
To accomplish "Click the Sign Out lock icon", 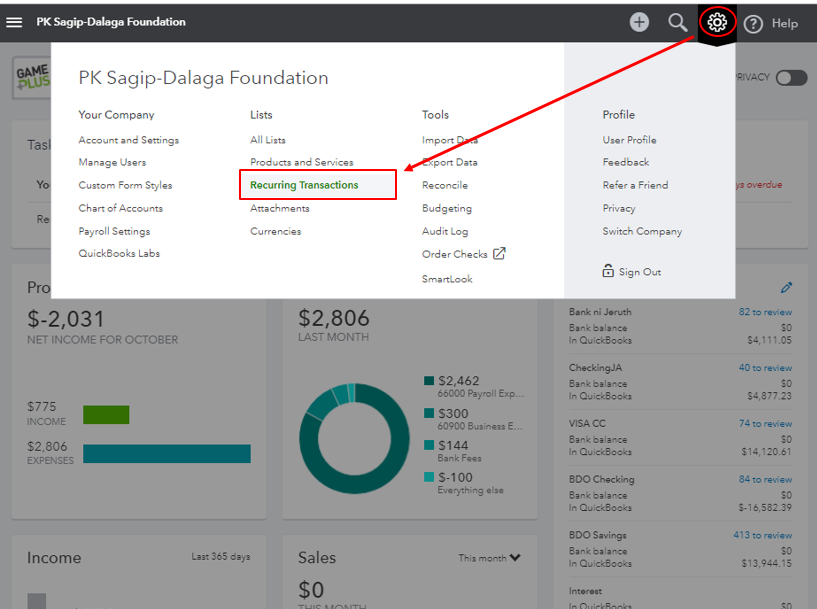I will (608, 271).
